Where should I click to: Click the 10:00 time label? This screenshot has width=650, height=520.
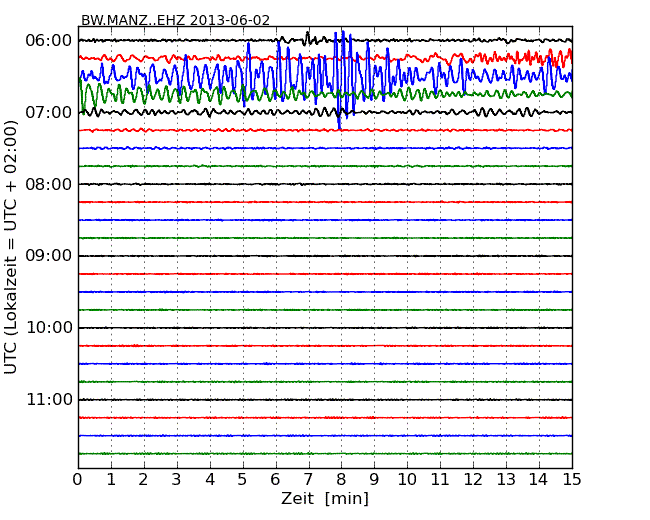(x=49, y=328)
